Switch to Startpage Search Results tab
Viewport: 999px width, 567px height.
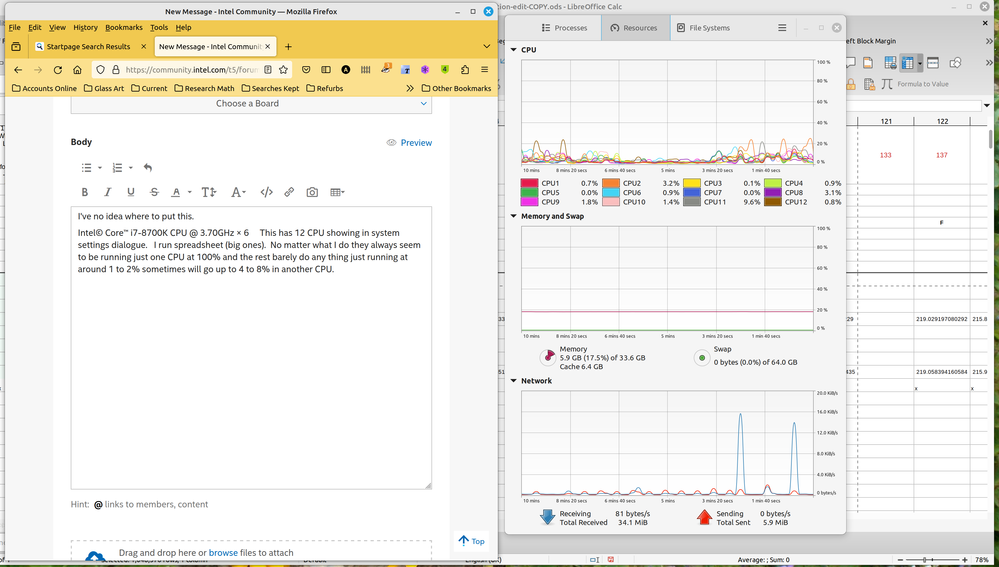coord(89,47)
